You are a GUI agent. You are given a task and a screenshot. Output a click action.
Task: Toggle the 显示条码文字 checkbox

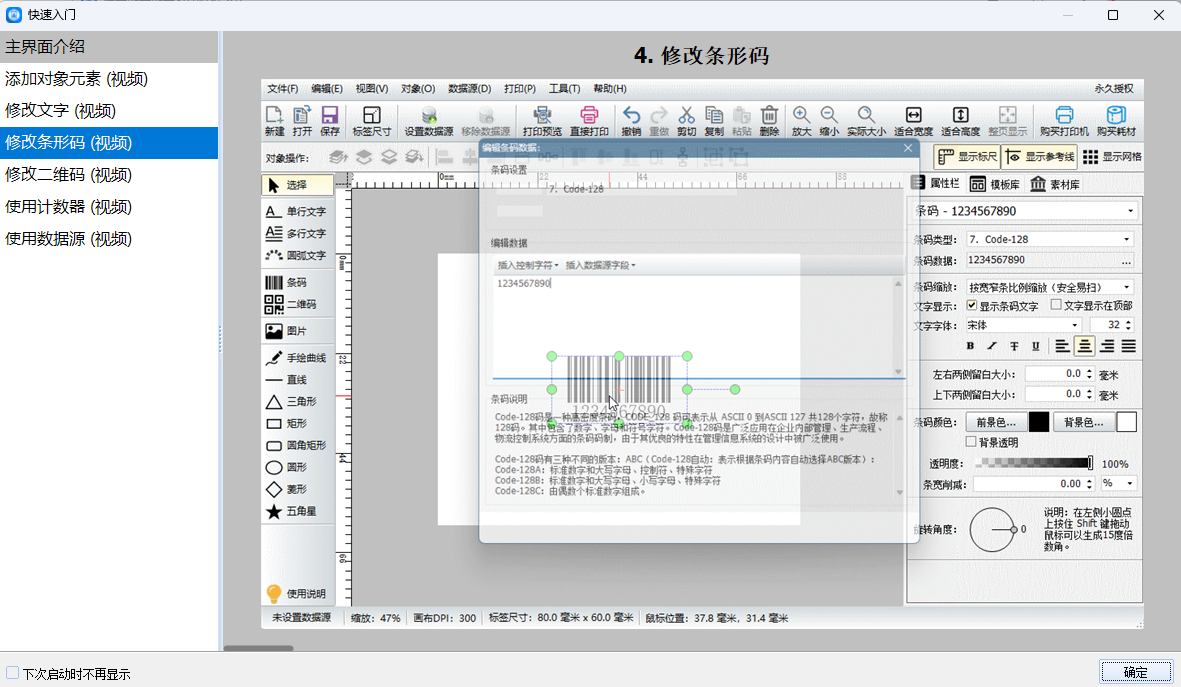[x=970, y=306]
